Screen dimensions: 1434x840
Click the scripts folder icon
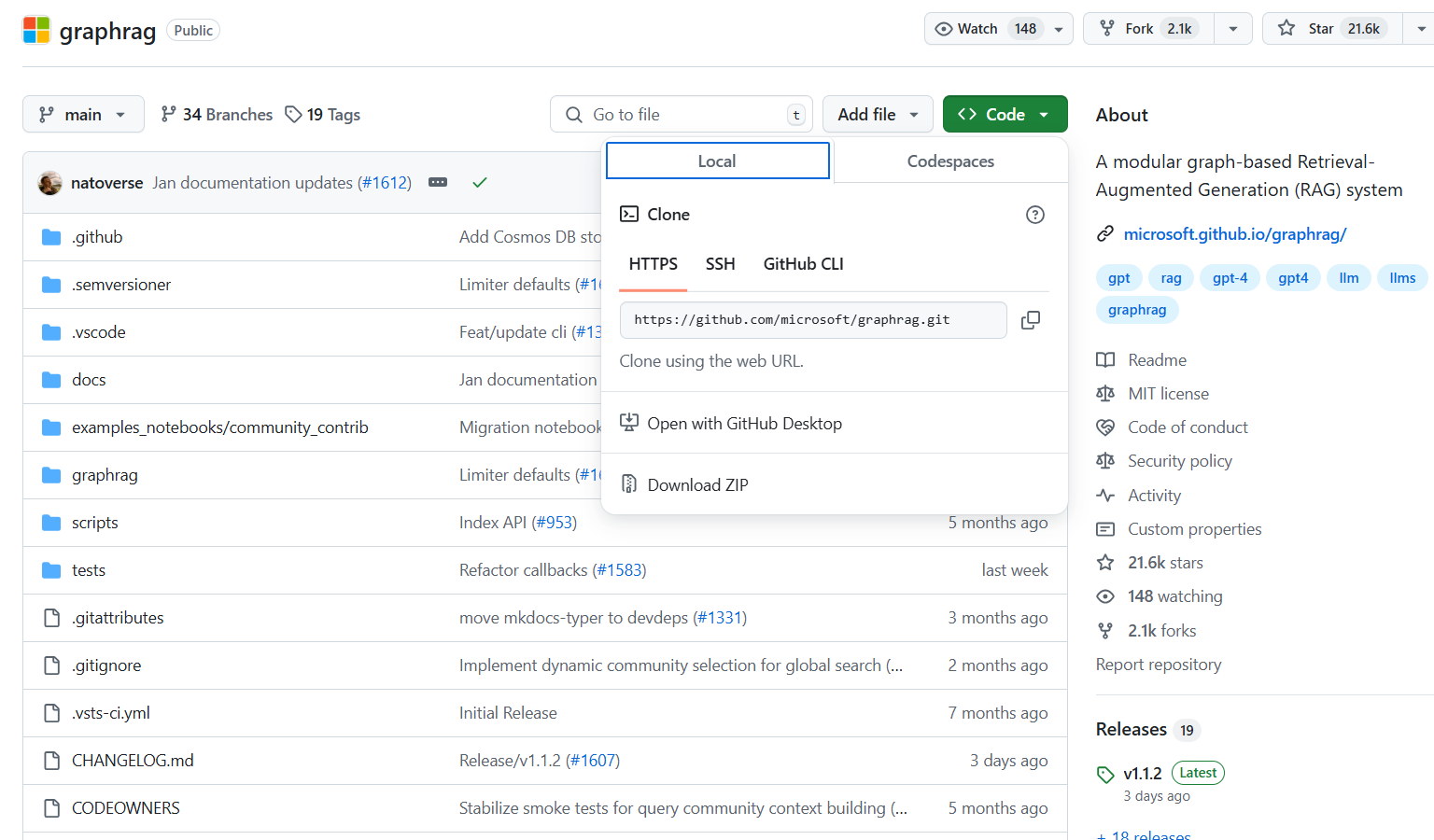51,523
